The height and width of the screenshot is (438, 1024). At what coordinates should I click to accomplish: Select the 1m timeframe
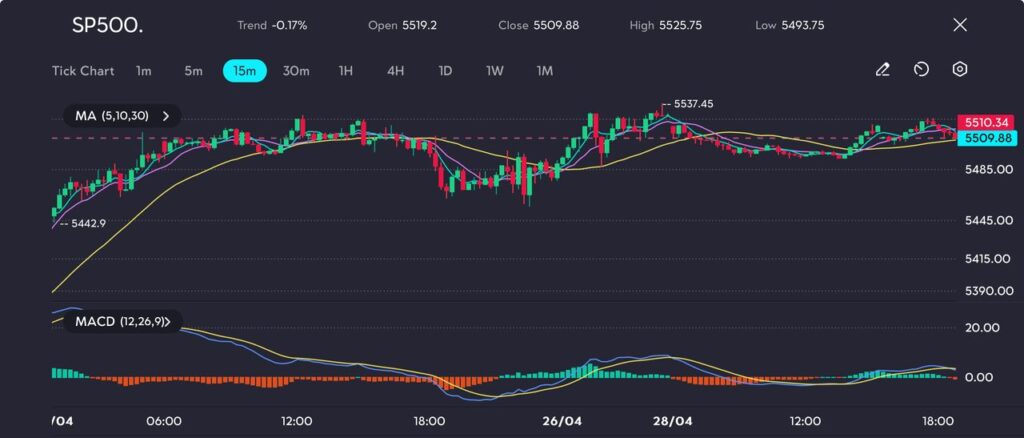pyautogui.click(x=144, y=71)
